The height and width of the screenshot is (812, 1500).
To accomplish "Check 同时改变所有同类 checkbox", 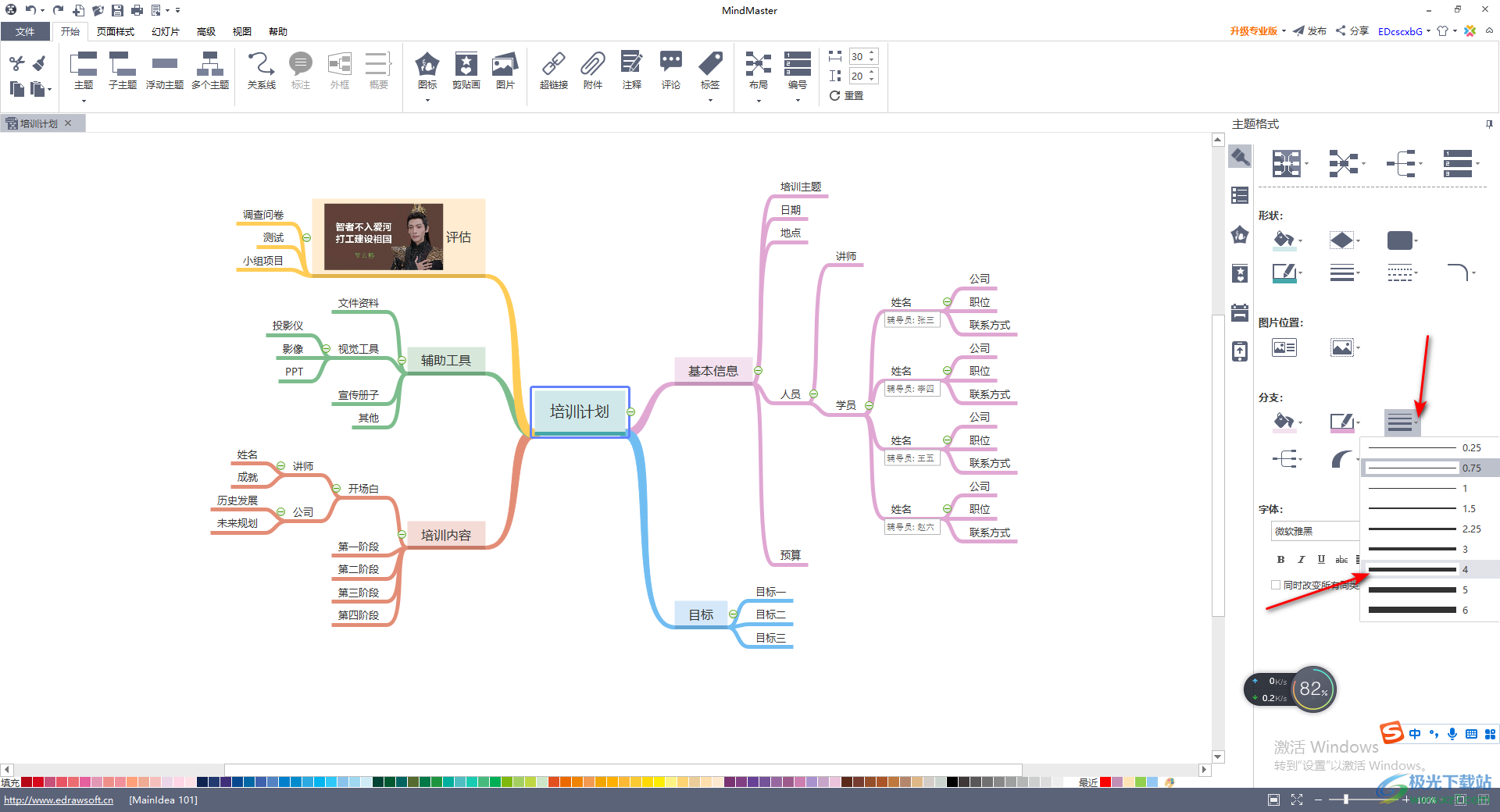I will point(1276,585).
